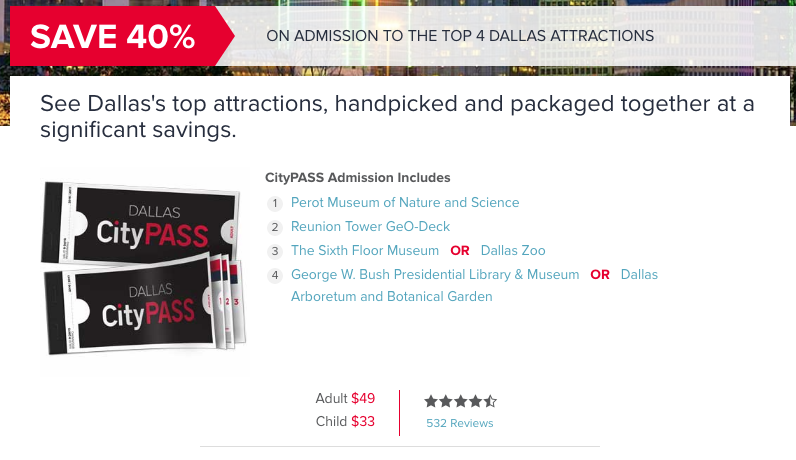Click the number 4 circle badge
The width and height of the screenshot is (796, 460).
[275, 275]
